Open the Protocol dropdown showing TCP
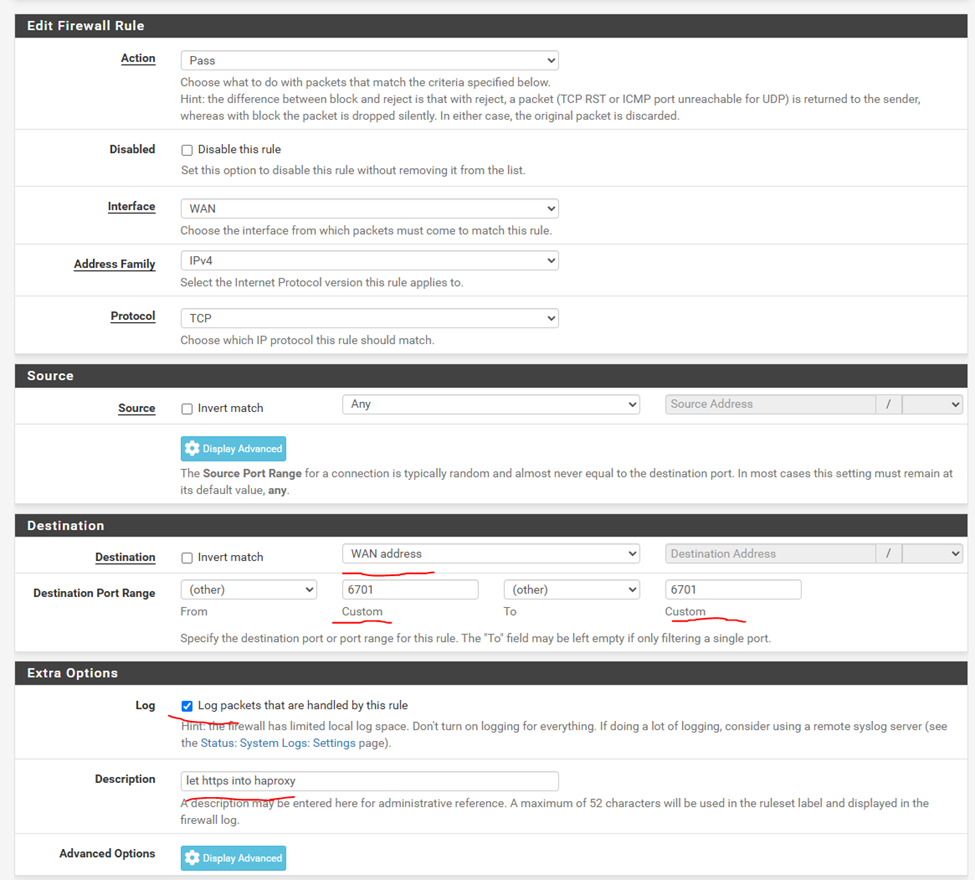The height and width of the screenshot is (880, 975). pos(369,318)
